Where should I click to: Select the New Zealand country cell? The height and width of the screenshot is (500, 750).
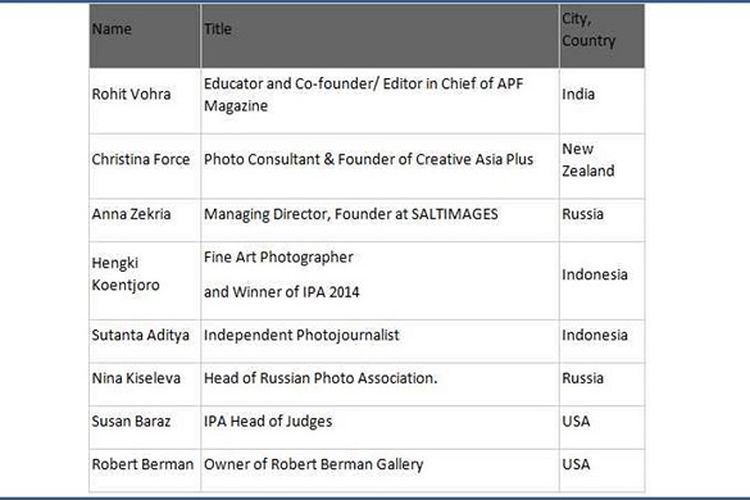(x=588, y=160)
